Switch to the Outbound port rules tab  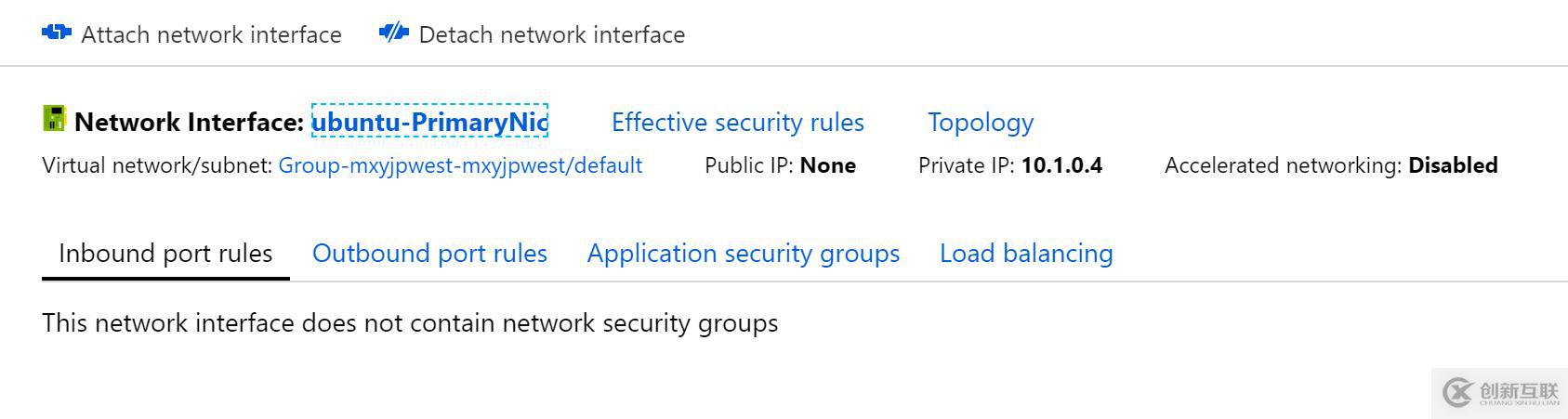(429, 254)
